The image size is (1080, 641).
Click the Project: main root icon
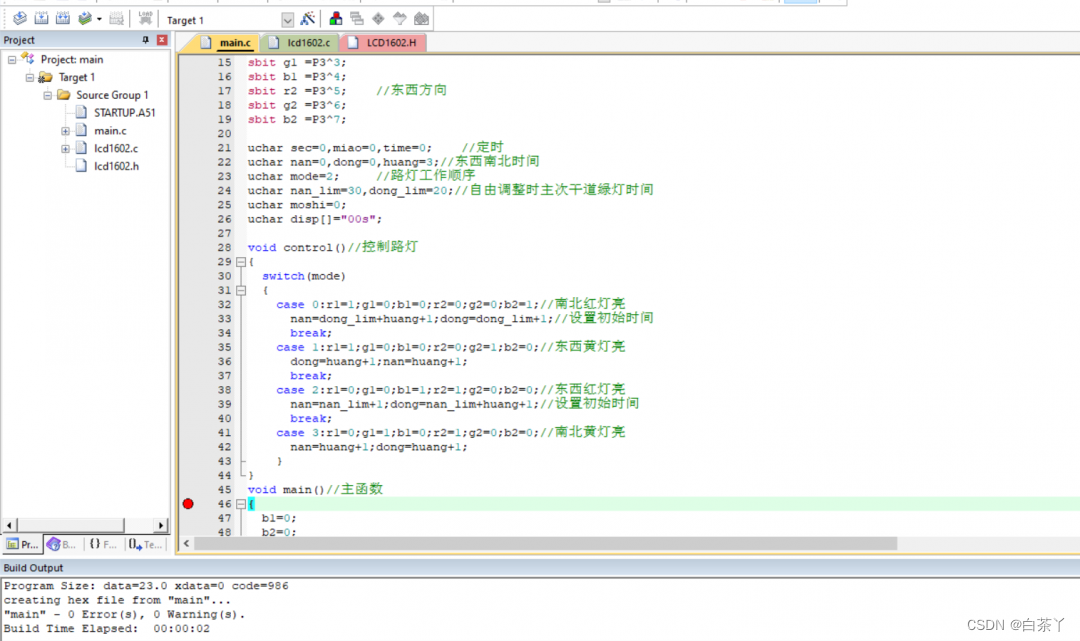[28, 59]
